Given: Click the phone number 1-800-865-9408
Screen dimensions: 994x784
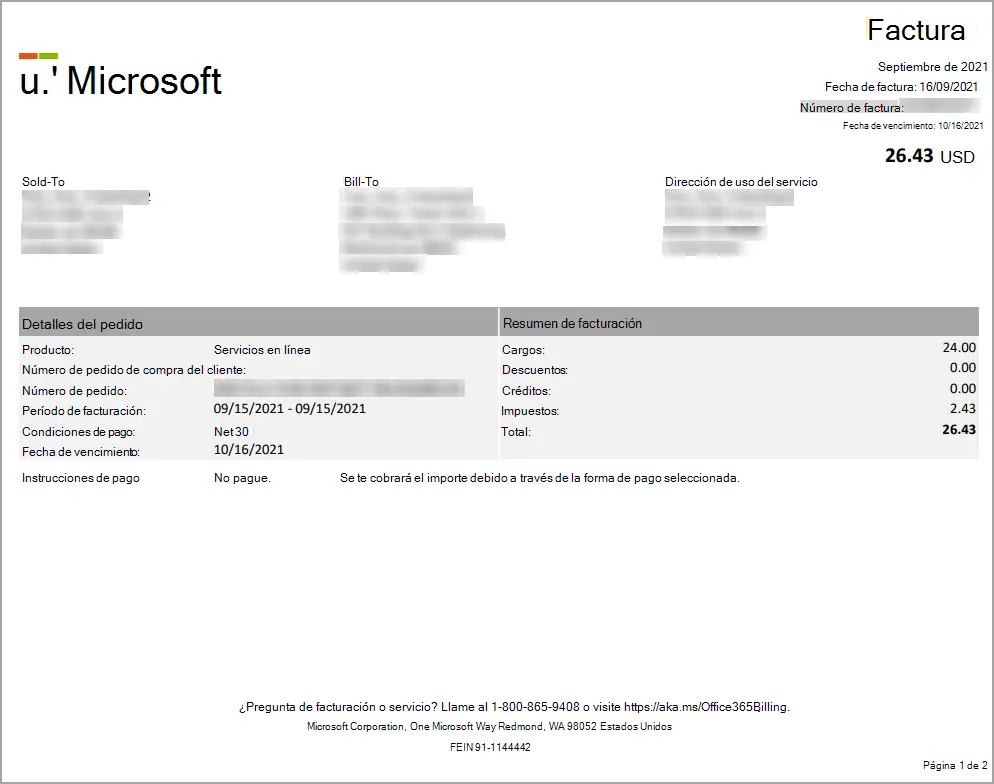Looking at the screenshot, I should (536, 707).
